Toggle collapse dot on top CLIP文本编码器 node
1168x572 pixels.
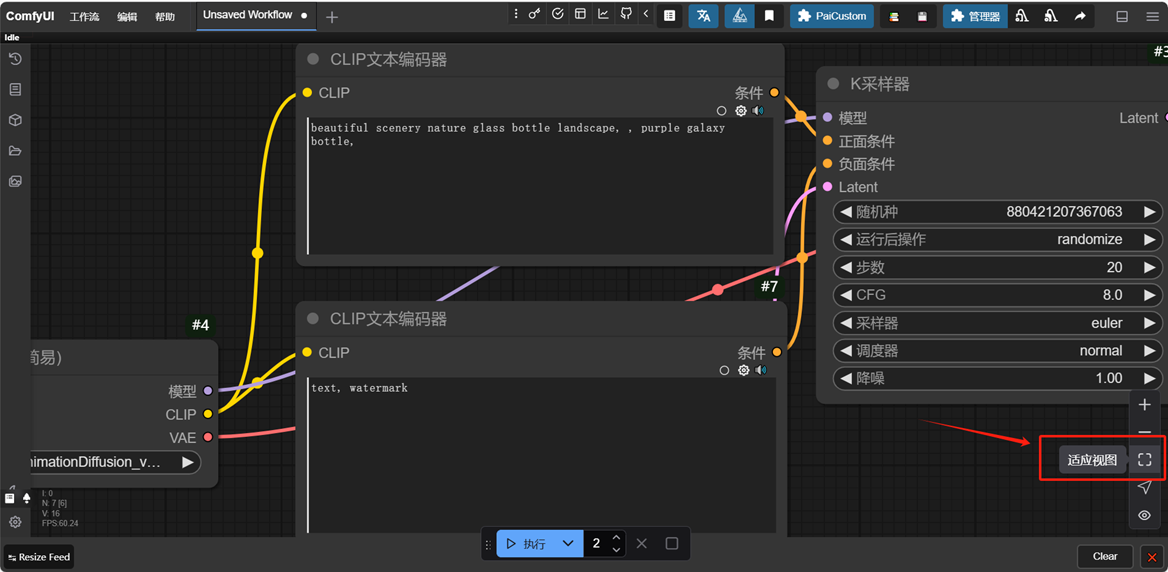(313, 60)
